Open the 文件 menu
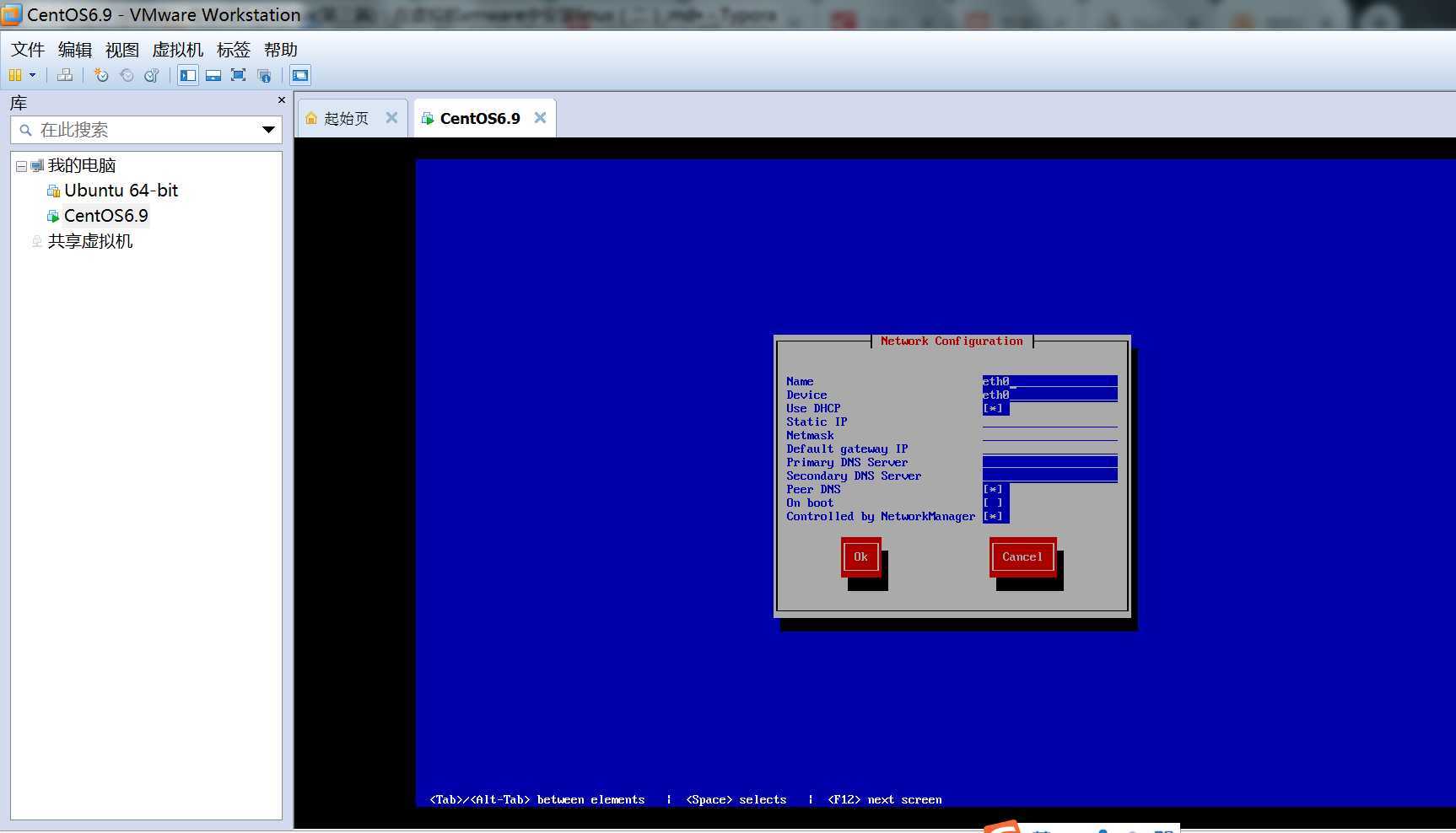The height and width of the screenshot is (833, 1456). [x=28, y=50]
